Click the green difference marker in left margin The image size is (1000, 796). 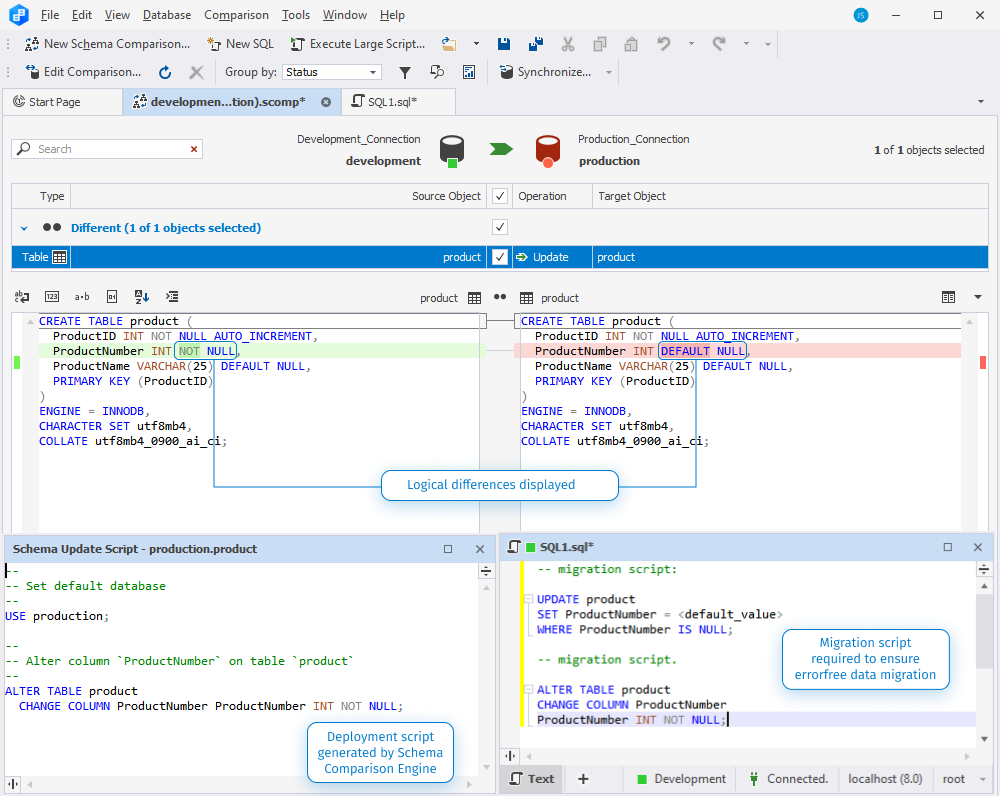pyautogui.click(x=17, y=362)
